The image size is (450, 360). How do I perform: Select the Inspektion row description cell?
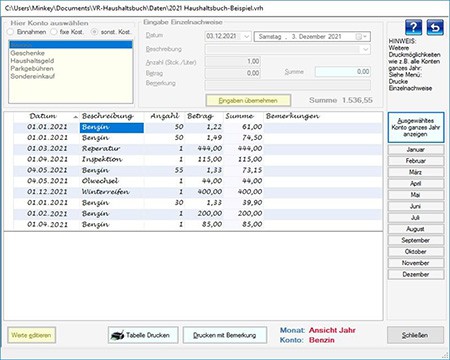point(112,159)
